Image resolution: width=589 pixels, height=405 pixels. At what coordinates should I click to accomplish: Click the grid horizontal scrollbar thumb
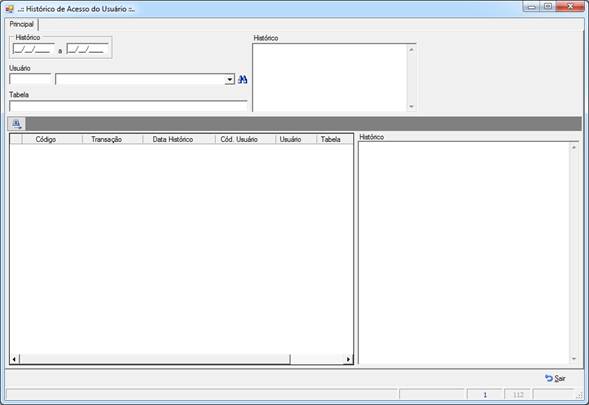[x=155, y=359]
